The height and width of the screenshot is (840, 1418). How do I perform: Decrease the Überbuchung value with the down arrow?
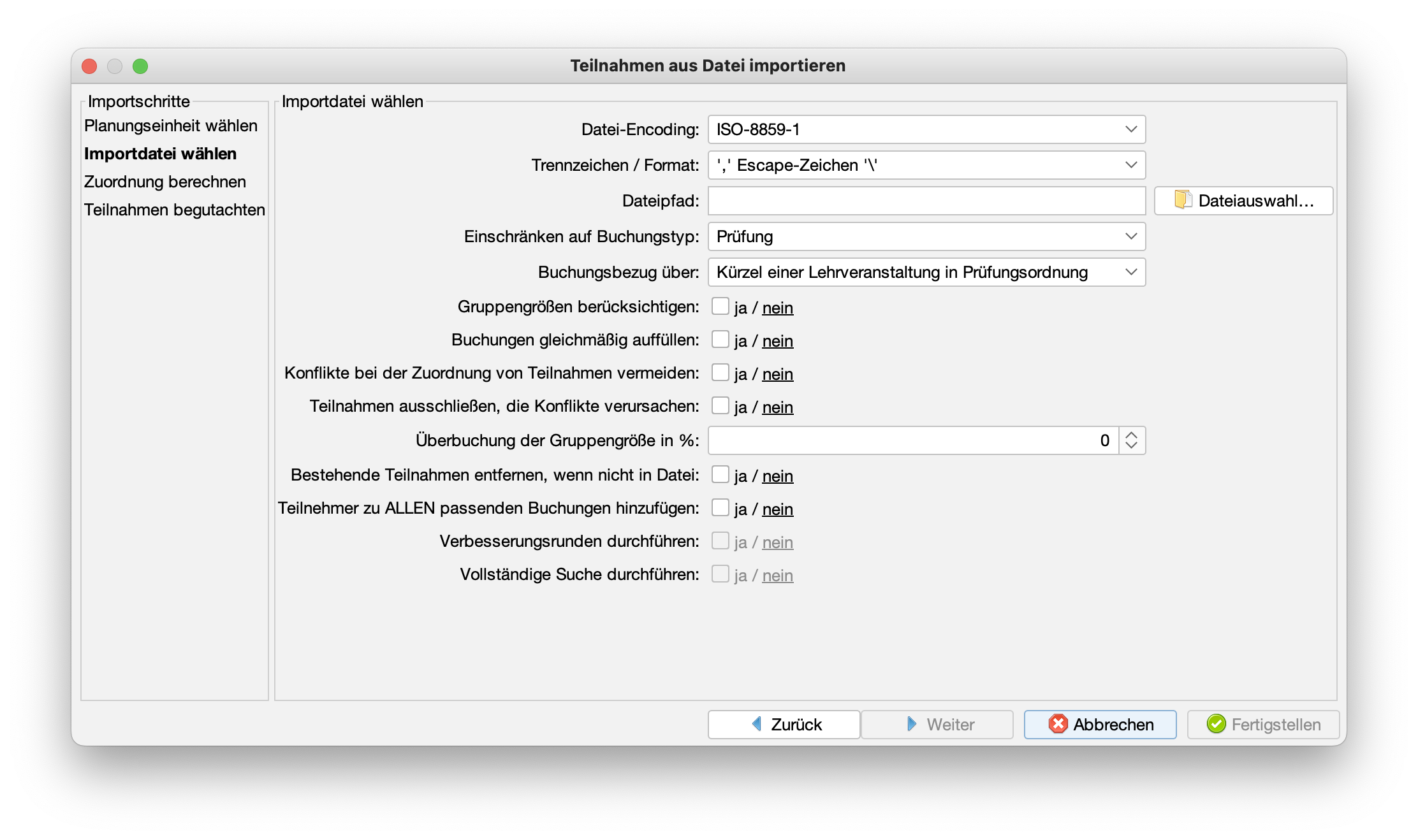pos(1132,445)
